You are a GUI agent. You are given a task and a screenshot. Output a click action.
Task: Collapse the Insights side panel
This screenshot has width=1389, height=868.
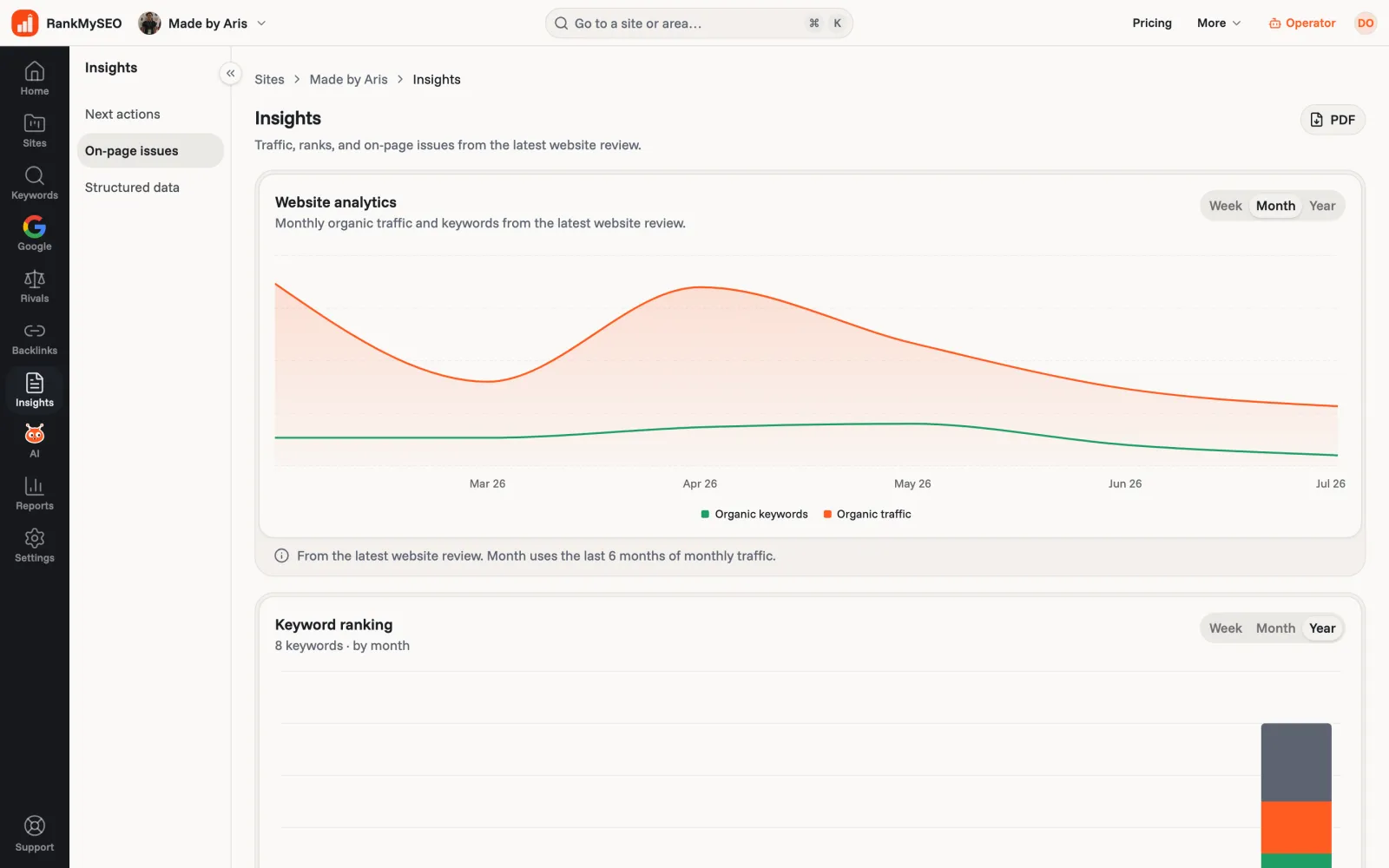click(230, 74)
